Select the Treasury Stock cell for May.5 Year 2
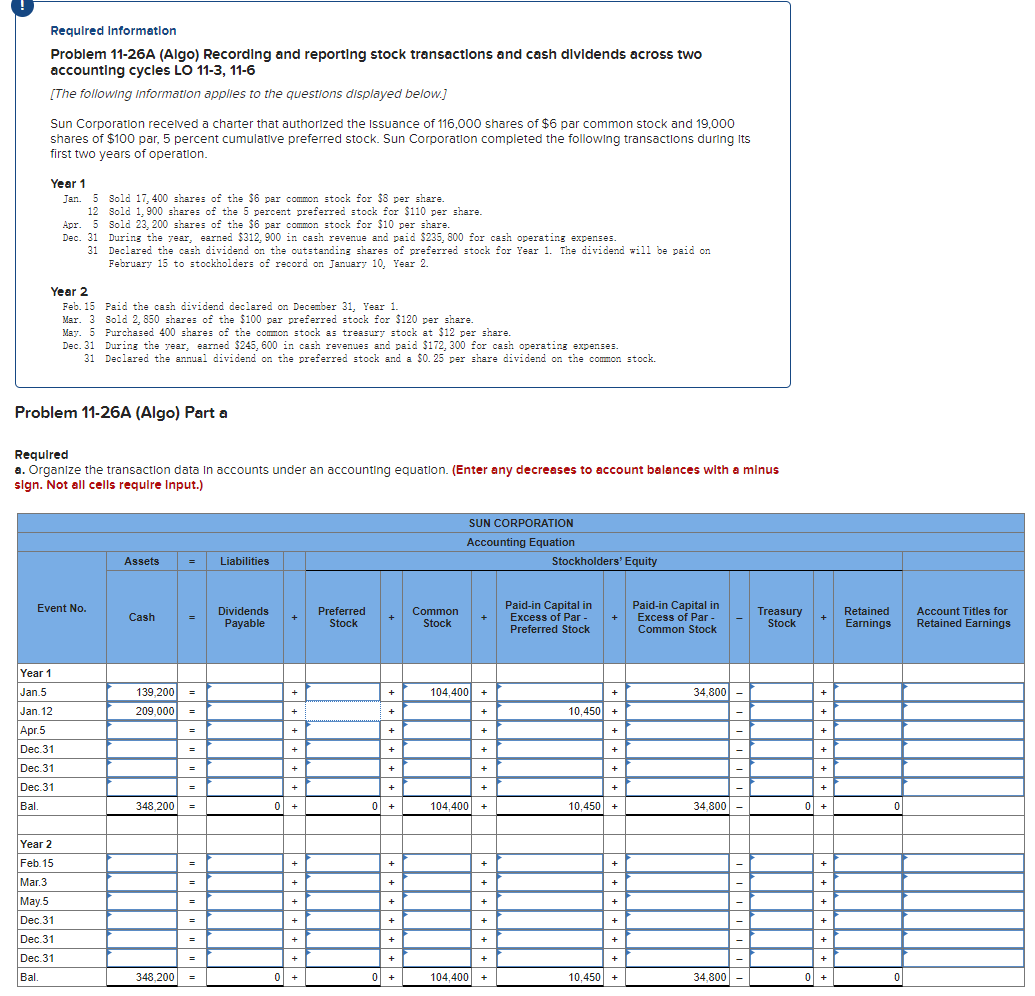Screen dimensions: 1035x996 780,901
